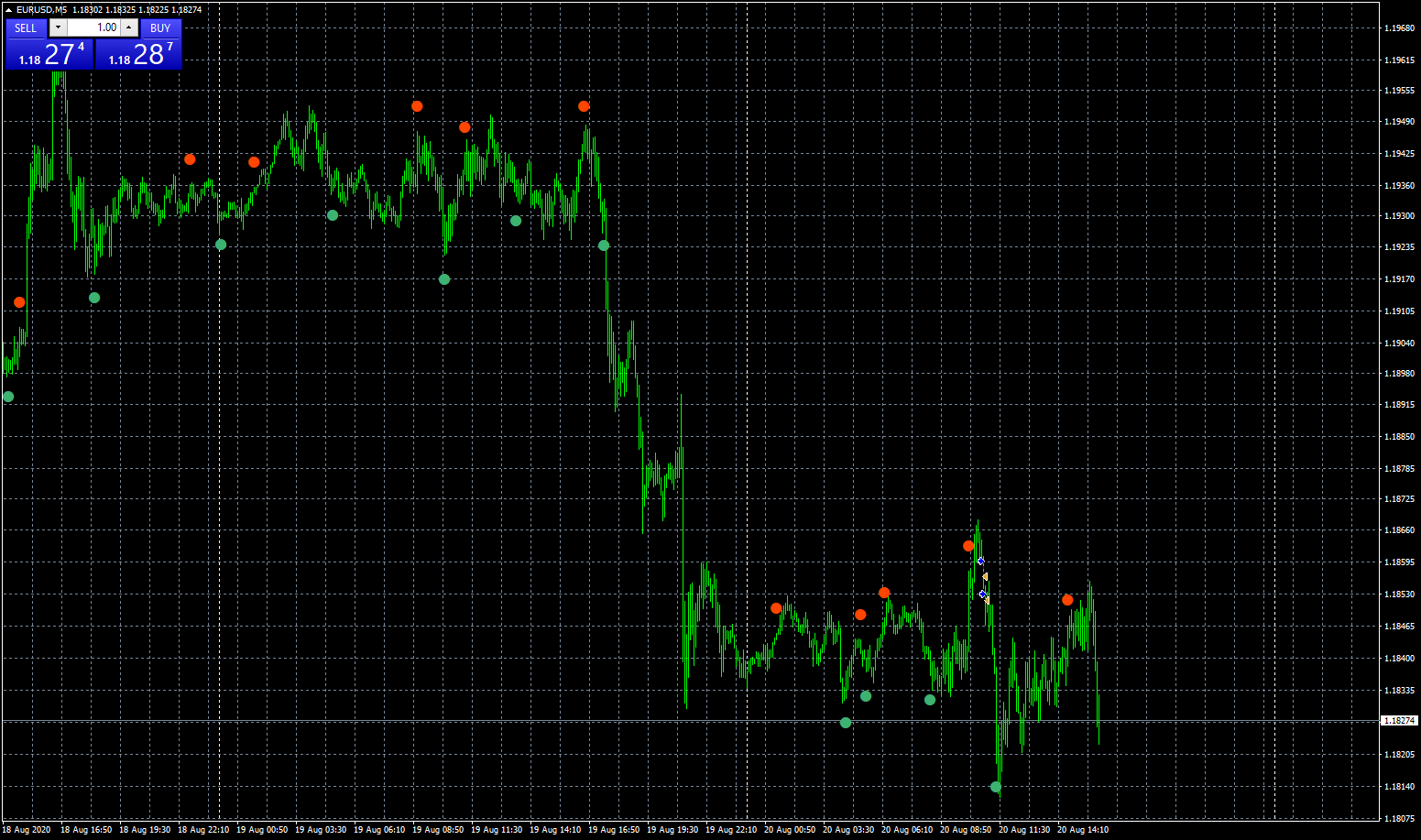Screen dimensions: 1421x840
Task: Click the 1.19300 price axis label
Action: coord(1399,217)
